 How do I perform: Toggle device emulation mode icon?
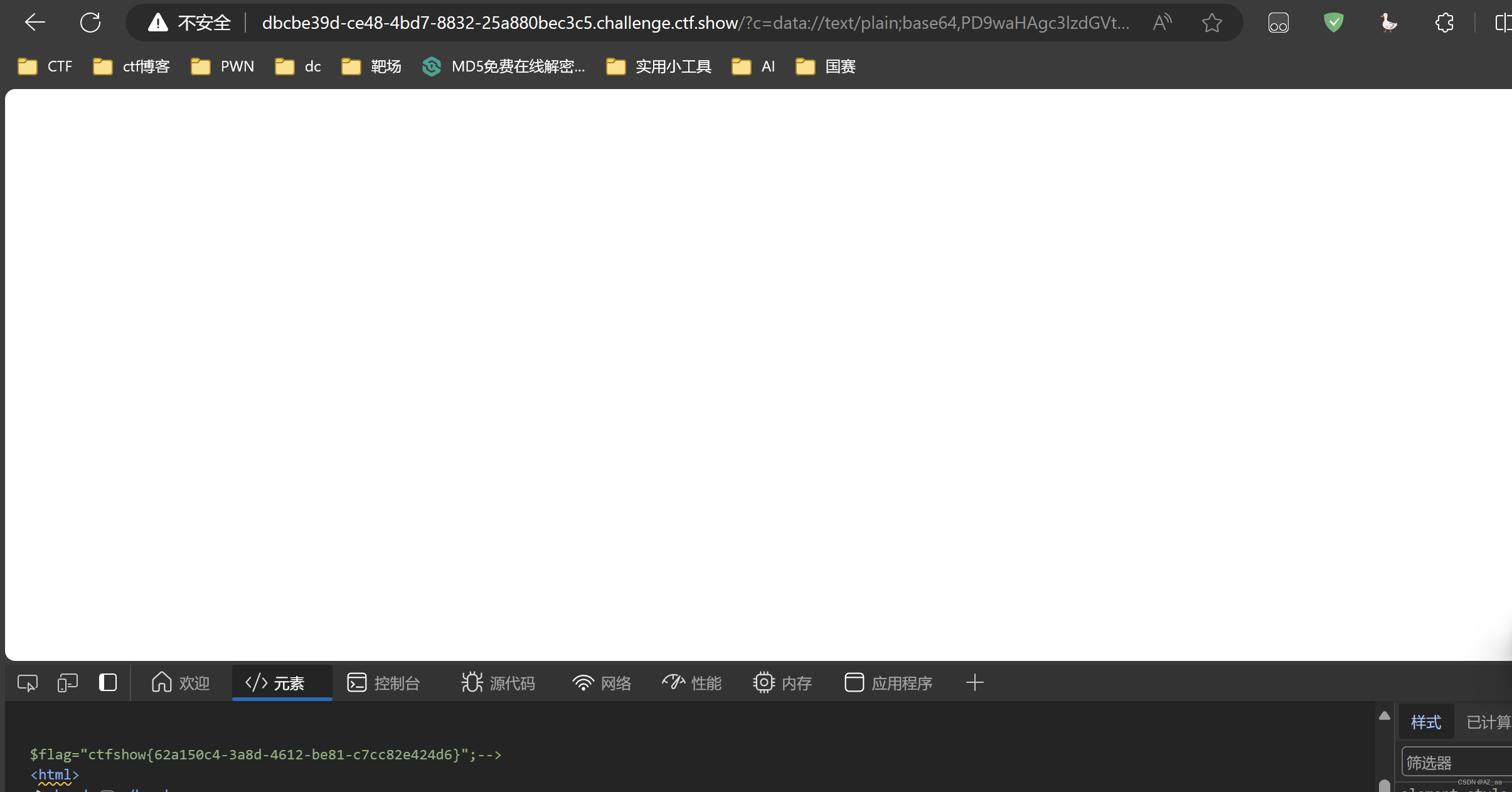[x=67, y=682]
